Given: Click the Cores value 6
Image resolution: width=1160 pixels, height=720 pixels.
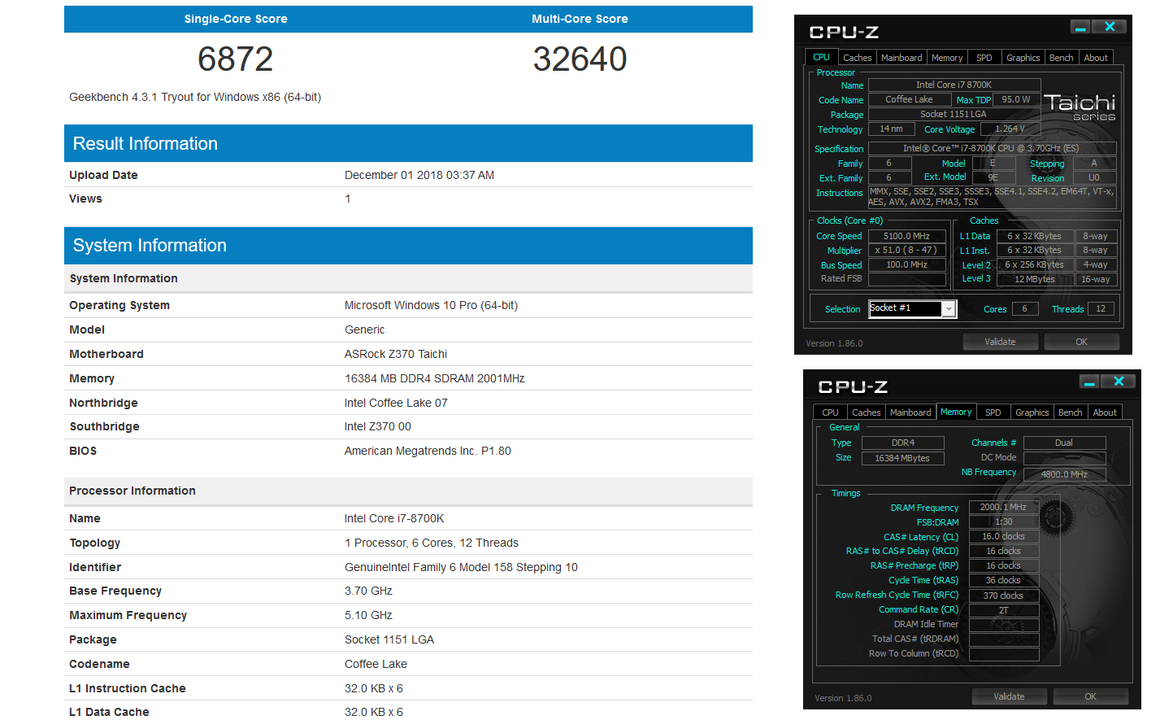Looking at the screenshot, I should pyautogui.click(x=1025, y=309).
